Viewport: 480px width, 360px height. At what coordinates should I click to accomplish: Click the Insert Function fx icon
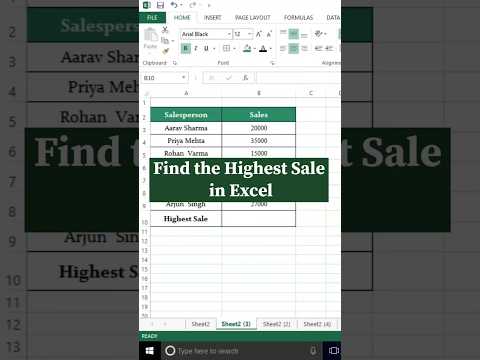click(246, 78)
